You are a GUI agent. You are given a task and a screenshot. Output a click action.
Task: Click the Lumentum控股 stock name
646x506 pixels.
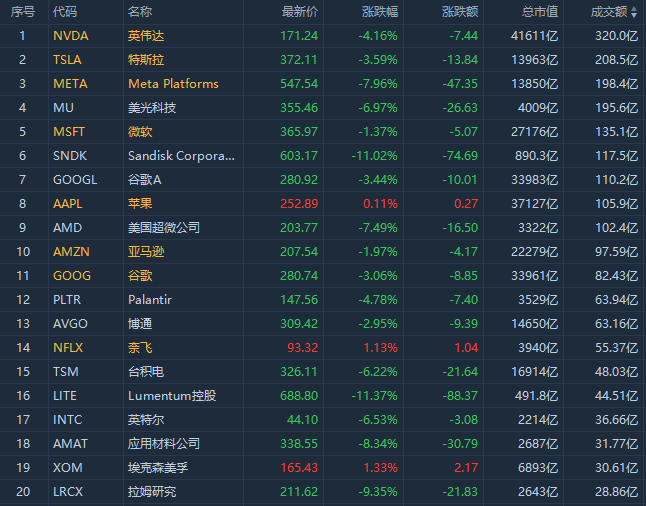tap(171, 395)
